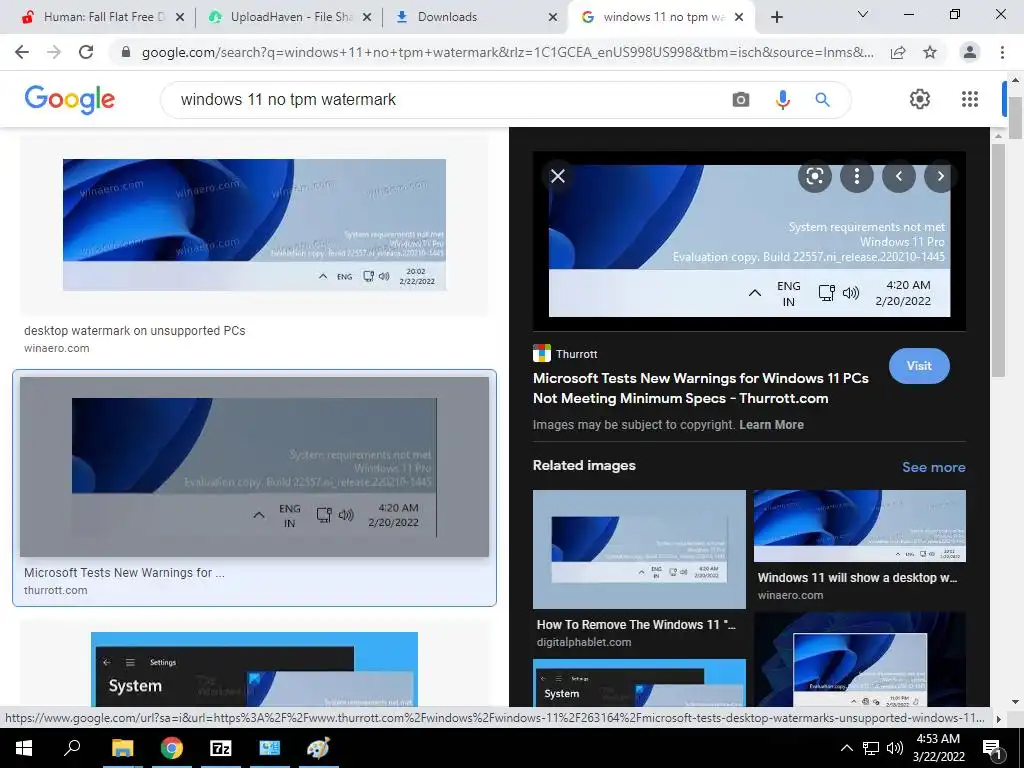
Task: Open the Paint taskbar icon
Action: pyautogui.click(x=319, y=748)
